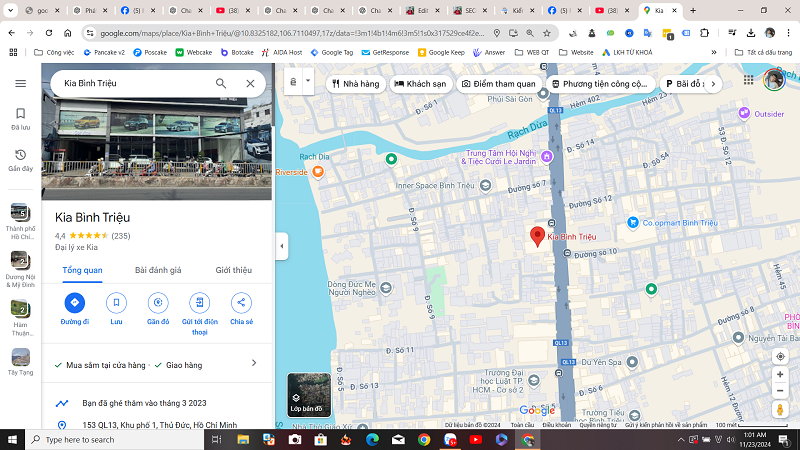Click the Gần đó nearby button
Viewport: 800px width, 450px height.
coord(158,309)
